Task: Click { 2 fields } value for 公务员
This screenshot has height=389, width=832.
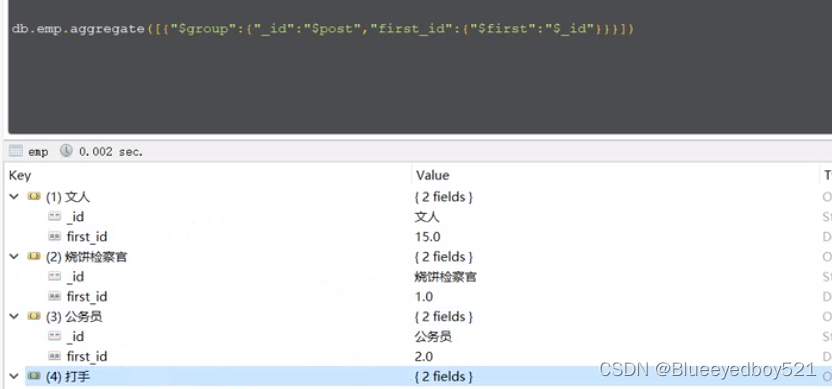Action: (x=444, y=317)
